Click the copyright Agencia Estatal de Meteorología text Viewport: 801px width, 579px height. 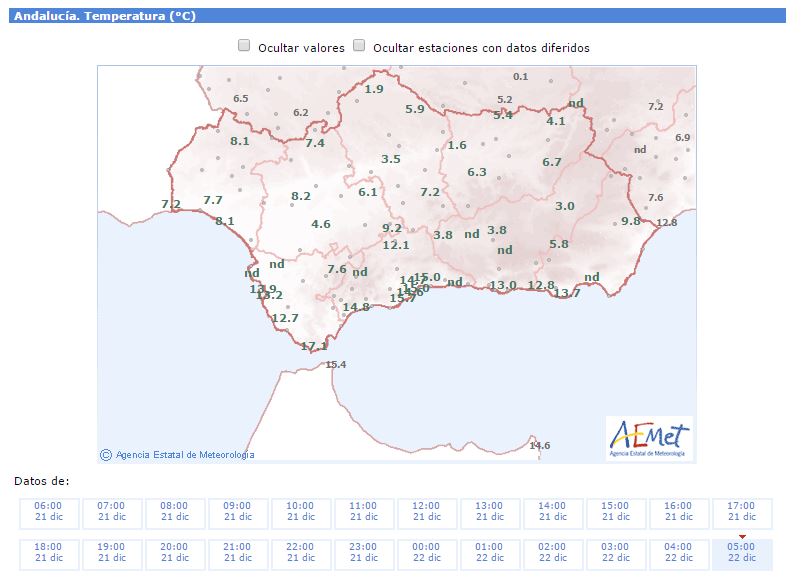tap(177, 455)
